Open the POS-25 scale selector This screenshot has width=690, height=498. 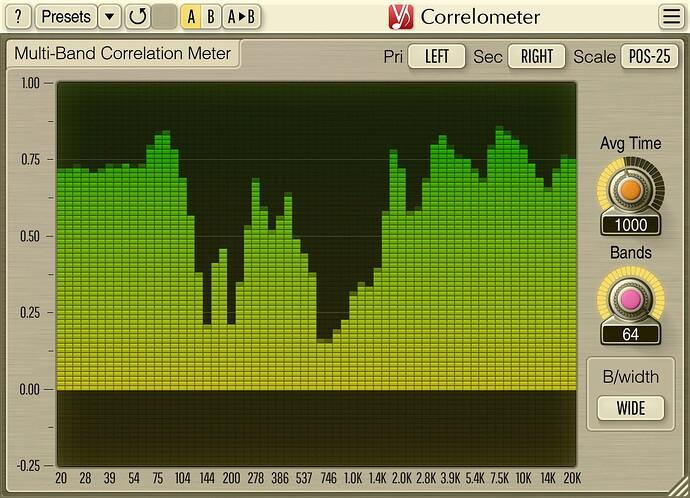pos(649,56)
